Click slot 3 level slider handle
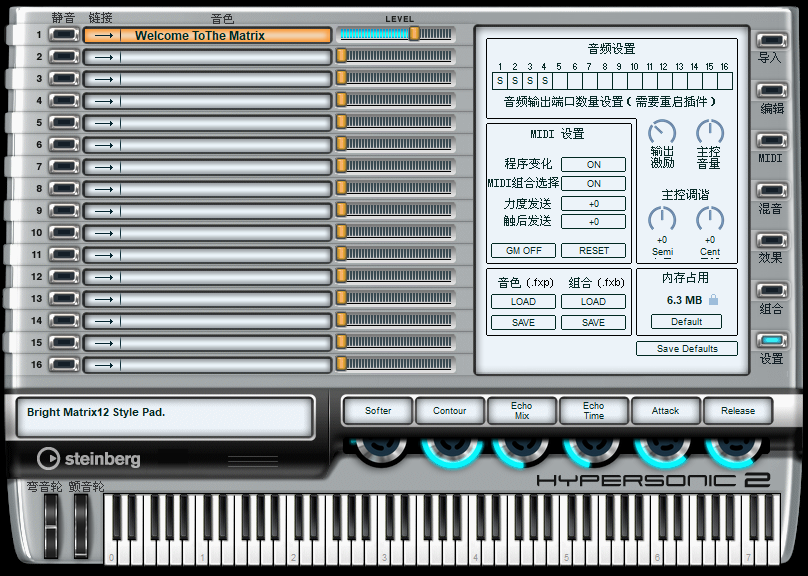Viewport: 808px width, 576px height. (x=341, y=78)
